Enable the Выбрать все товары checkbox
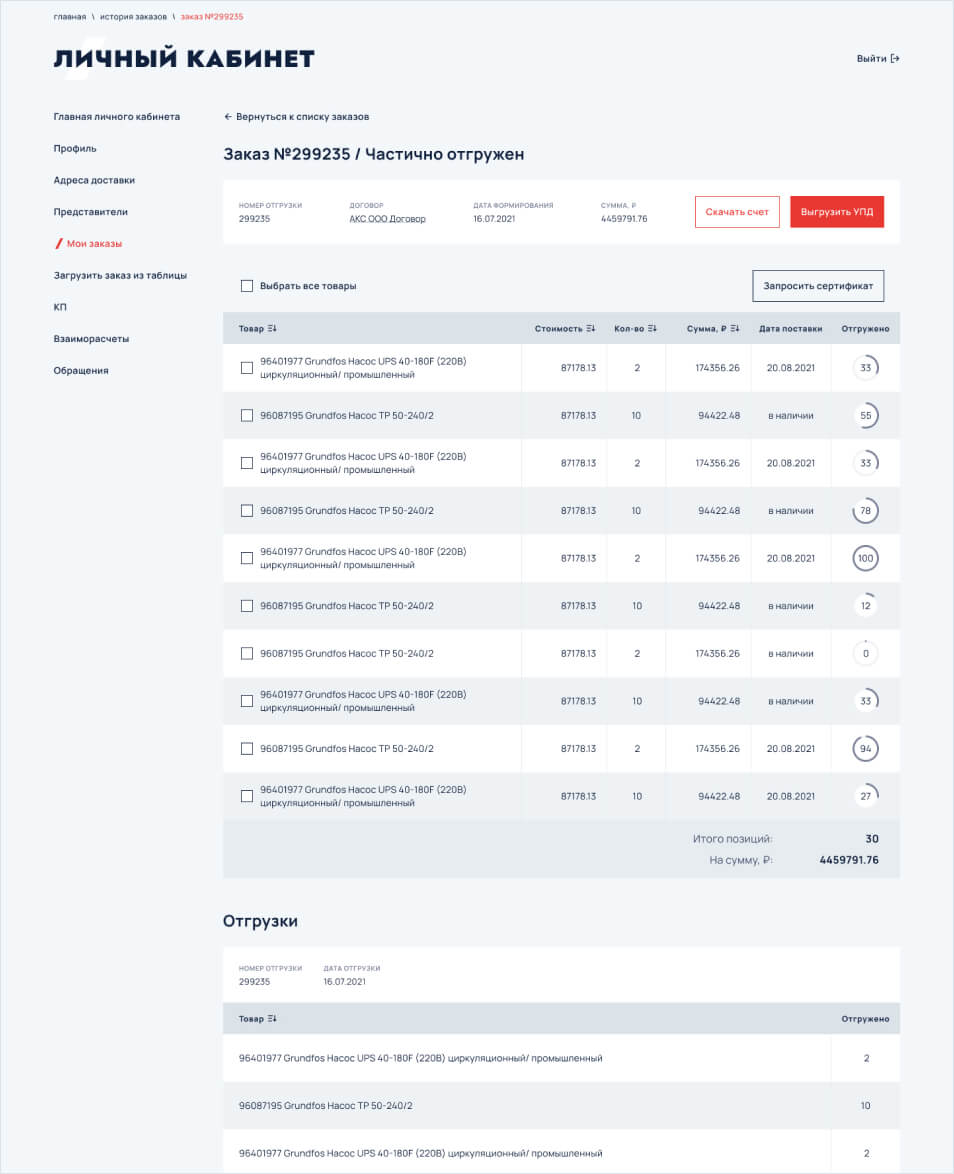Image resolution: width=954 pixels, height=1174 pixels. click(247, 286)
